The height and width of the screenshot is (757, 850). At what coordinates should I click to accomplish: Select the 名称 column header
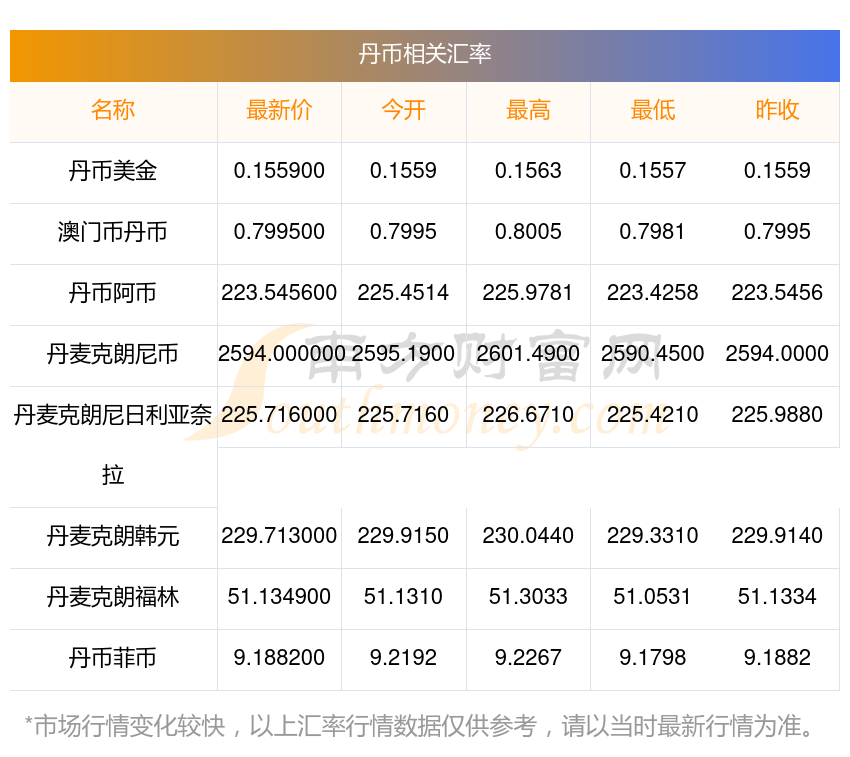pos(113,110)
